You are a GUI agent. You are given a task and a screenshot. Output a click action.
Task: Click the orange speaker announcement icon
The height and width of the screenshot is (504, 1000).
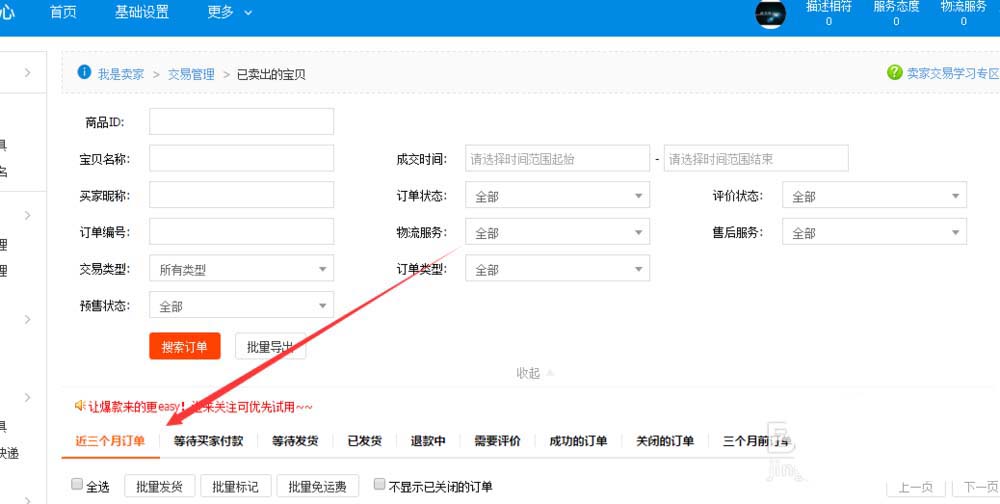point(80,406)
